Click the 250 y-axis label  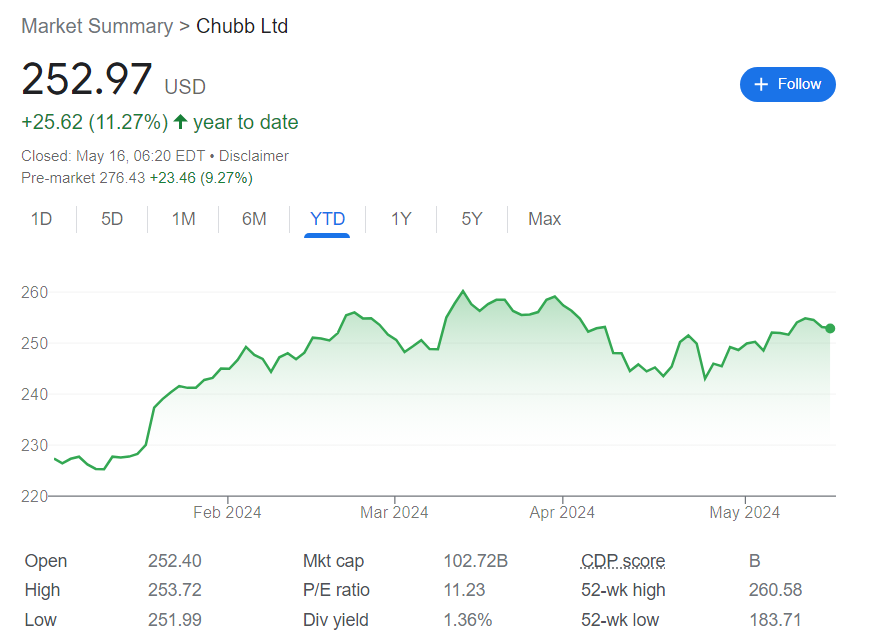(x=35, y=343)
